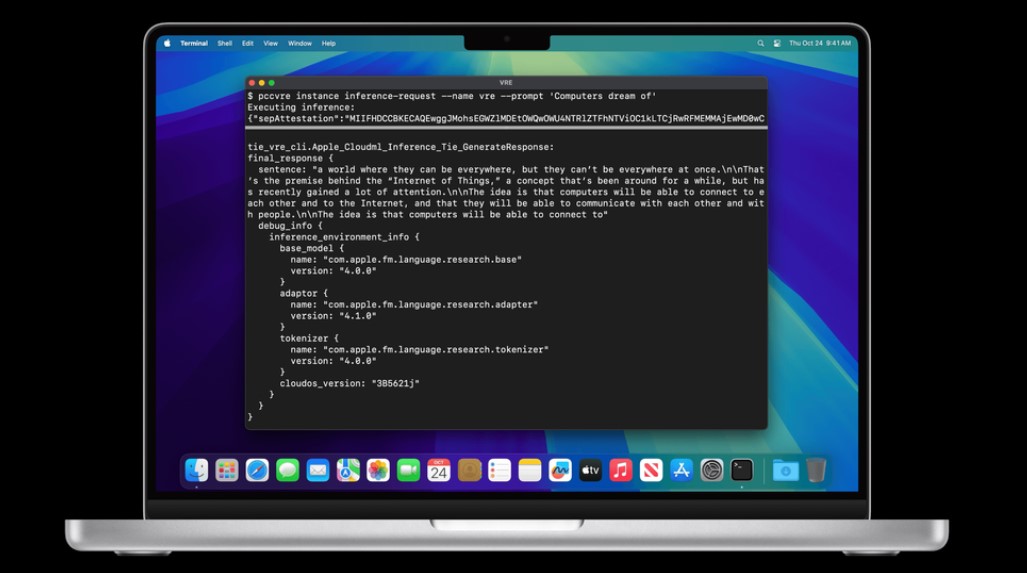Viewport: 1027px width, 573px height.
Task: Launch Reminders from the Dock
Action: coord(499,470)
